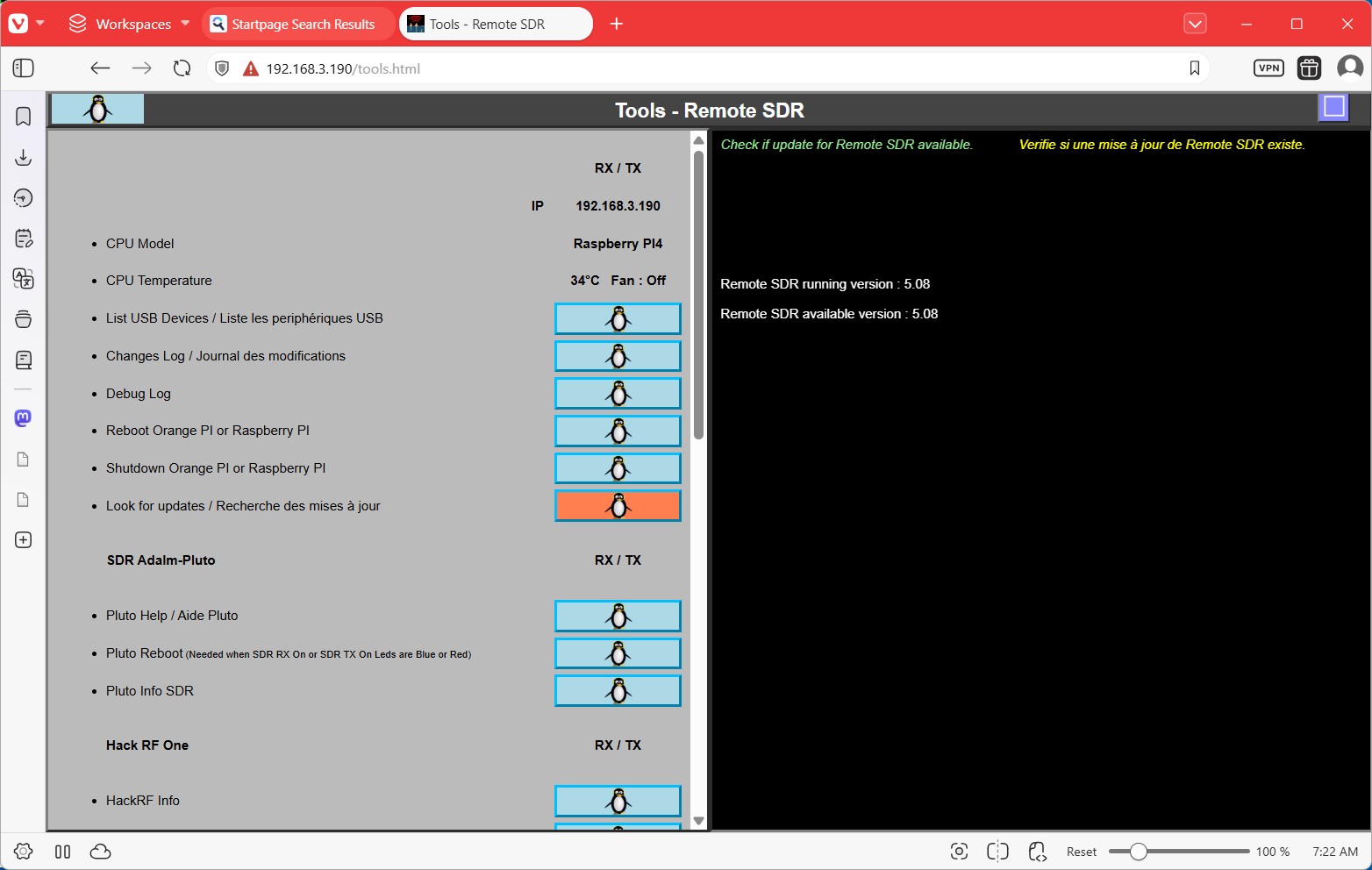This screenshot has width=1372, height=870.
Task: Open the Pluto Help button
Action: coord(618,617)
